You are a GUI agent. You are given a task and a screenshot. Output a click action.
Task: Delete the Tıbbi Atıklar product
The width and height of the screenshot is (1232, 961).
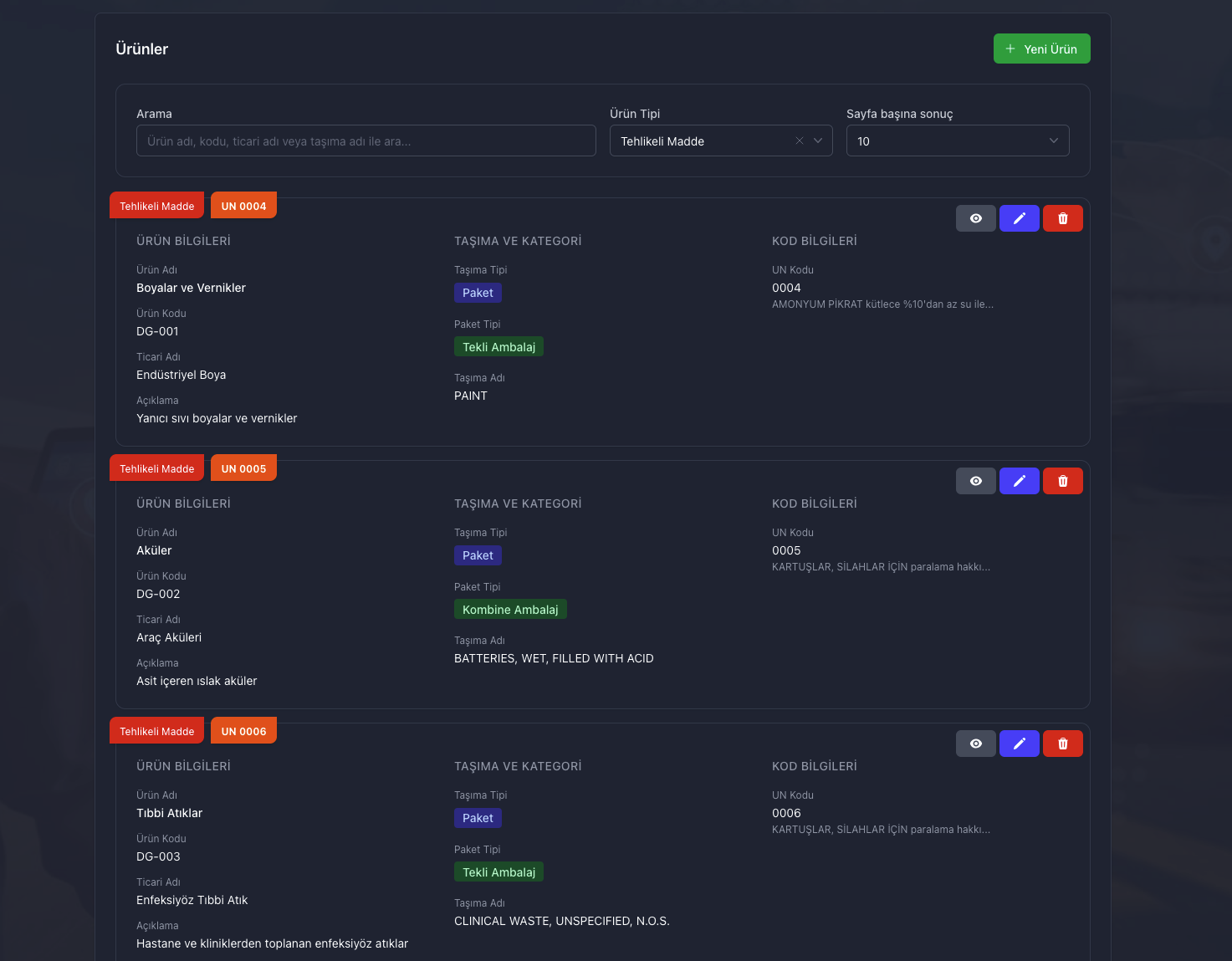pos(1062,744)
